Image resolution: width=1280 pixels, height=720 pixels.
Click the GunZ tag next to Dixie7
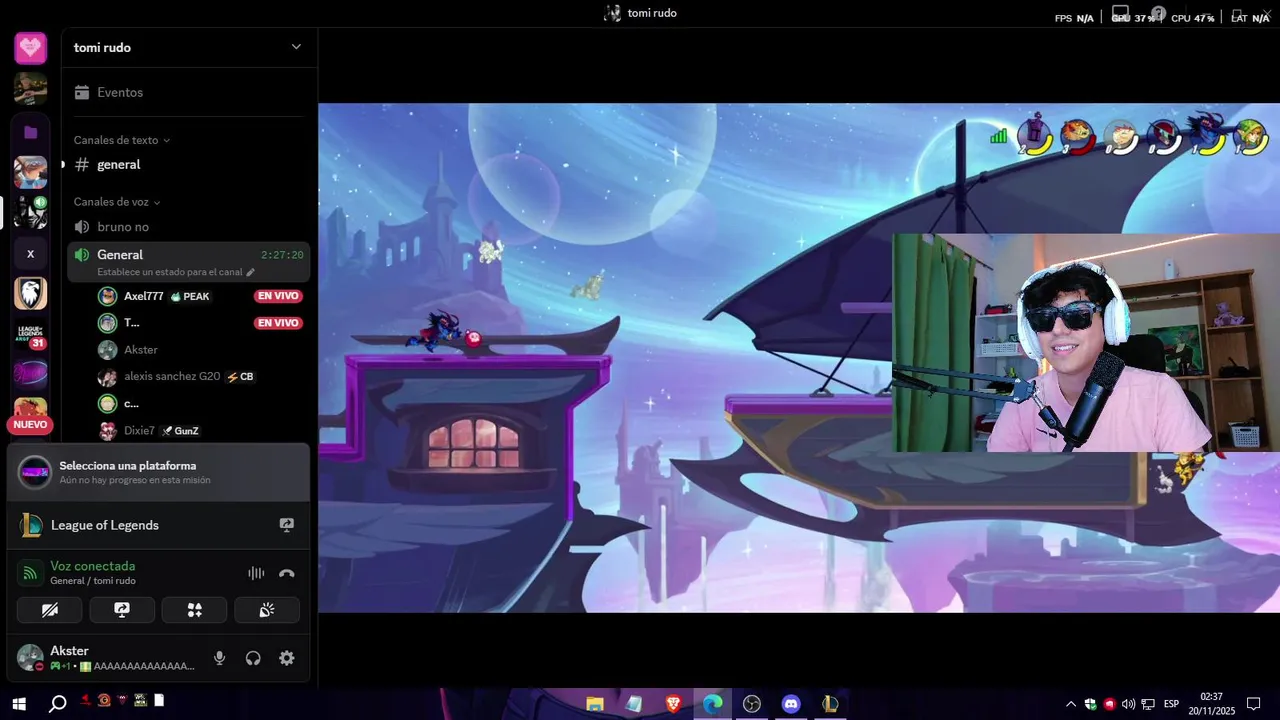tap(181, 431)
